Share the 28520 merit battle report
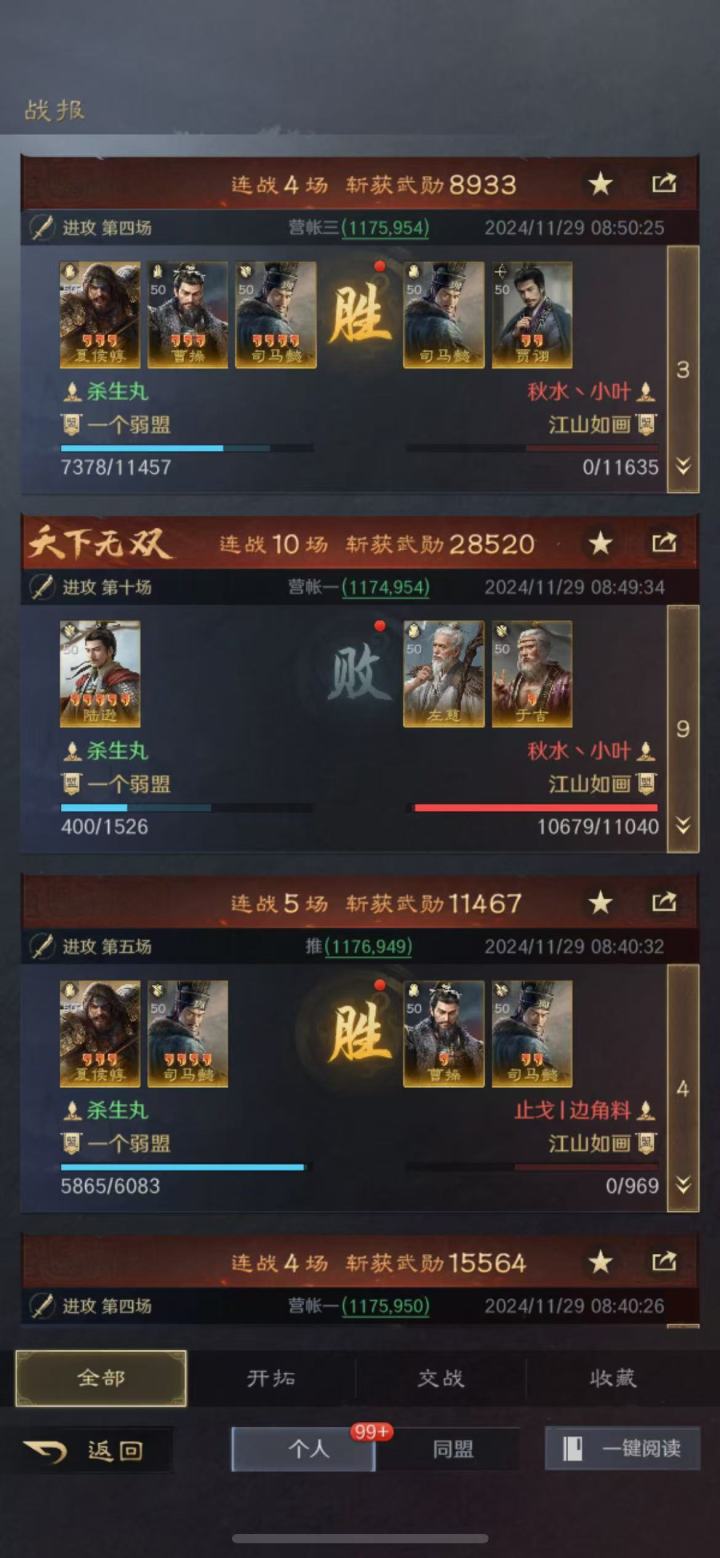The height and width of the screenshot is (1558, 720). 664,542
